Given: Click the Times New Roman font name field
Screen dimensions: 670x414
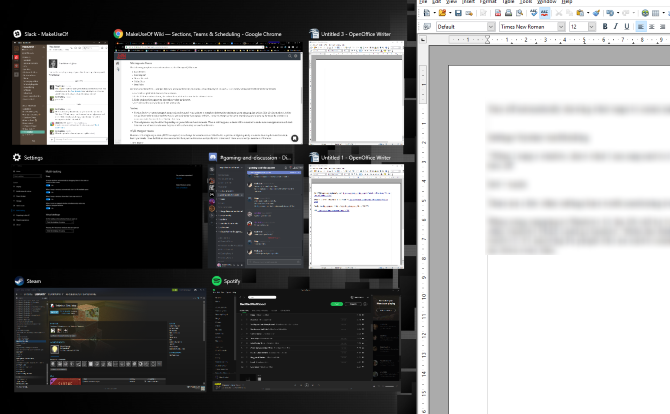Looking at the screenshot, I should coord(528,26).
